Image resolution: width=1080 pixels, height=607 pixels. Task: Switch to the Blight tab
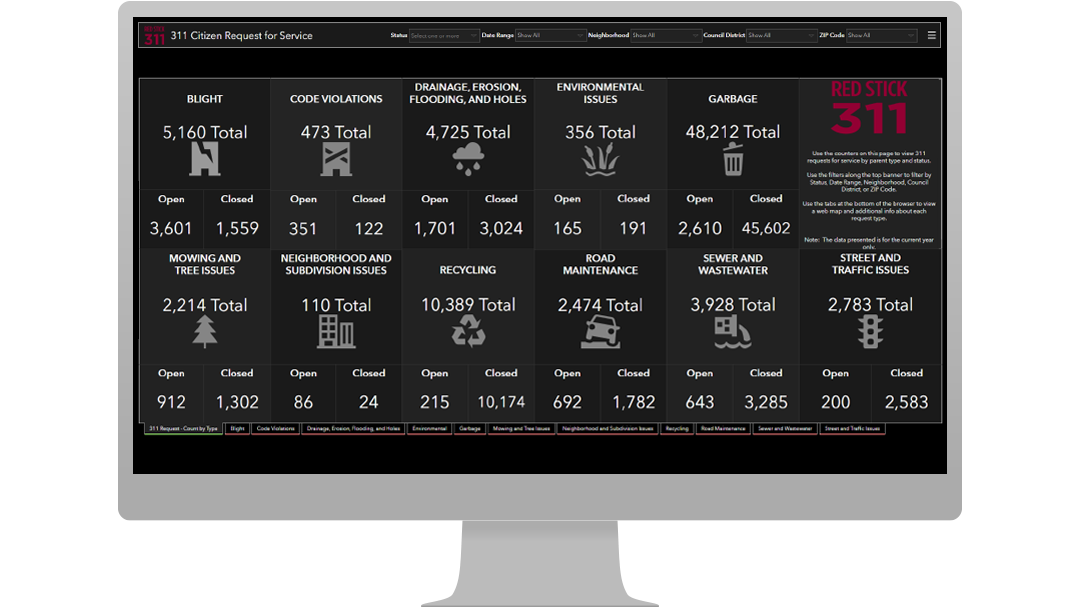(238, 429)
